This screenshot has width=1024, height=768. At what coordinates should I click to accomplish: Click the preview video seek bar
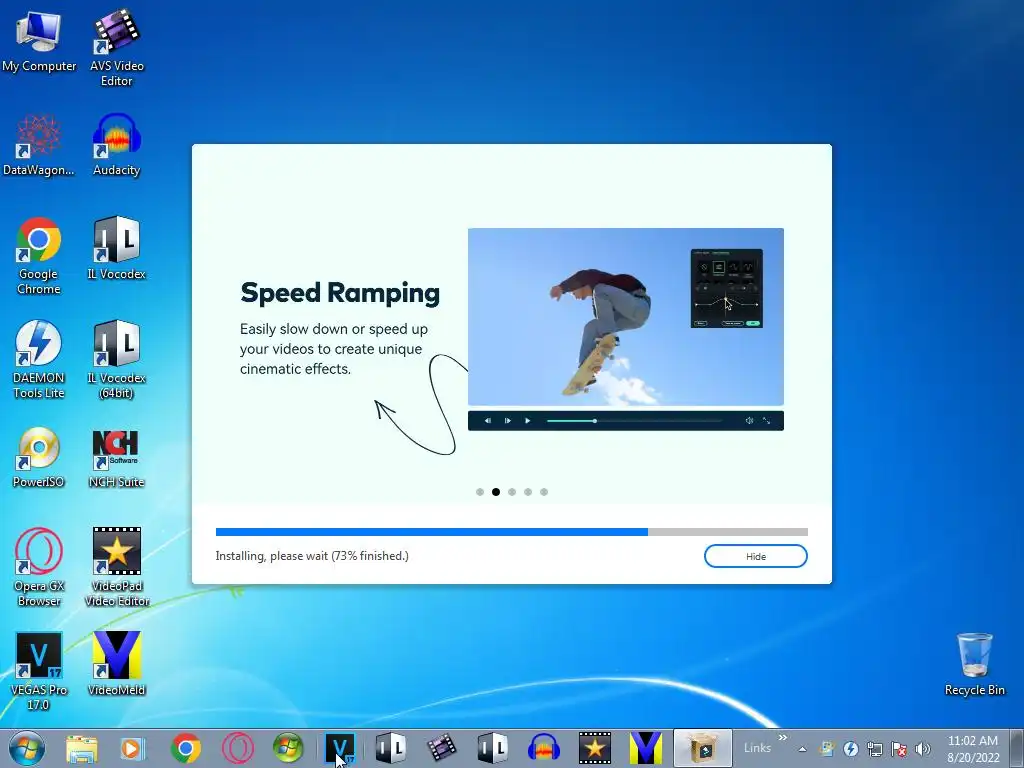point(634,421)
